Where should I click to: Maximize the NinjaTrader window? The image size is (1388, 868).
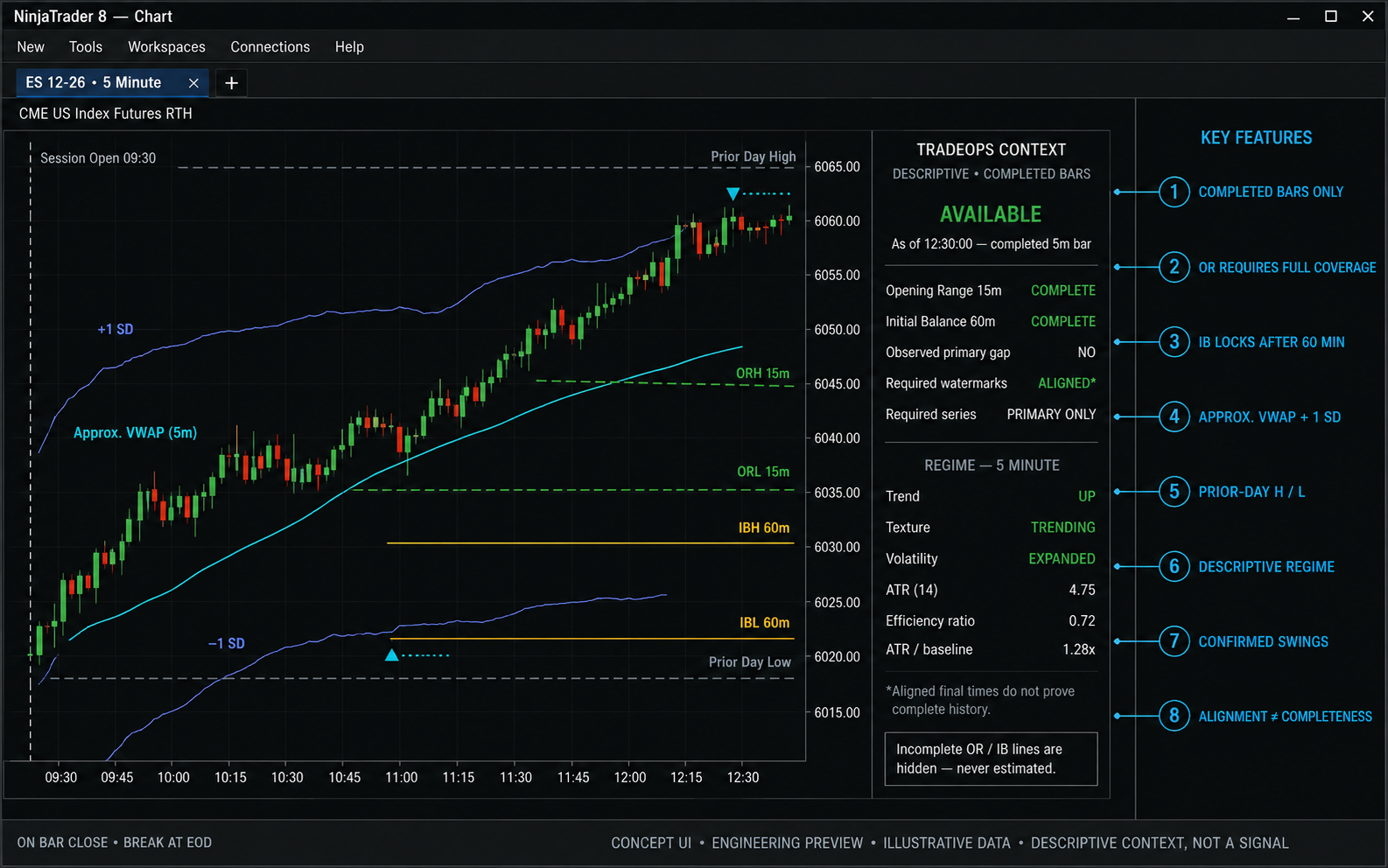point(1330,17)
